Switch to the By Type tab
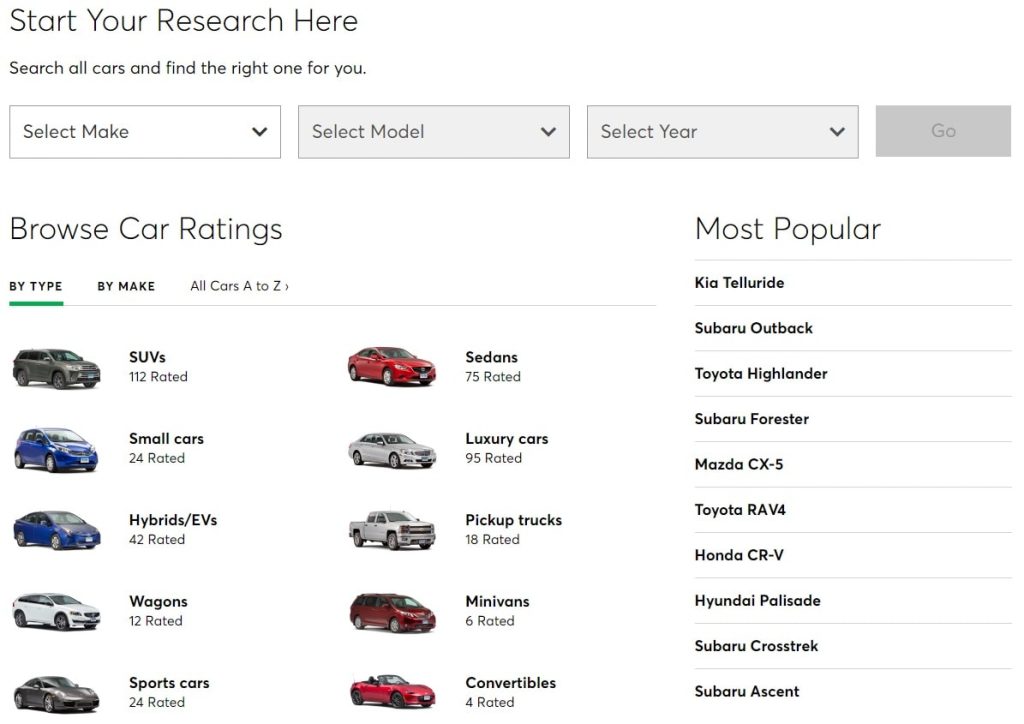Screen dimensions: 1024x724 (36, 286)
